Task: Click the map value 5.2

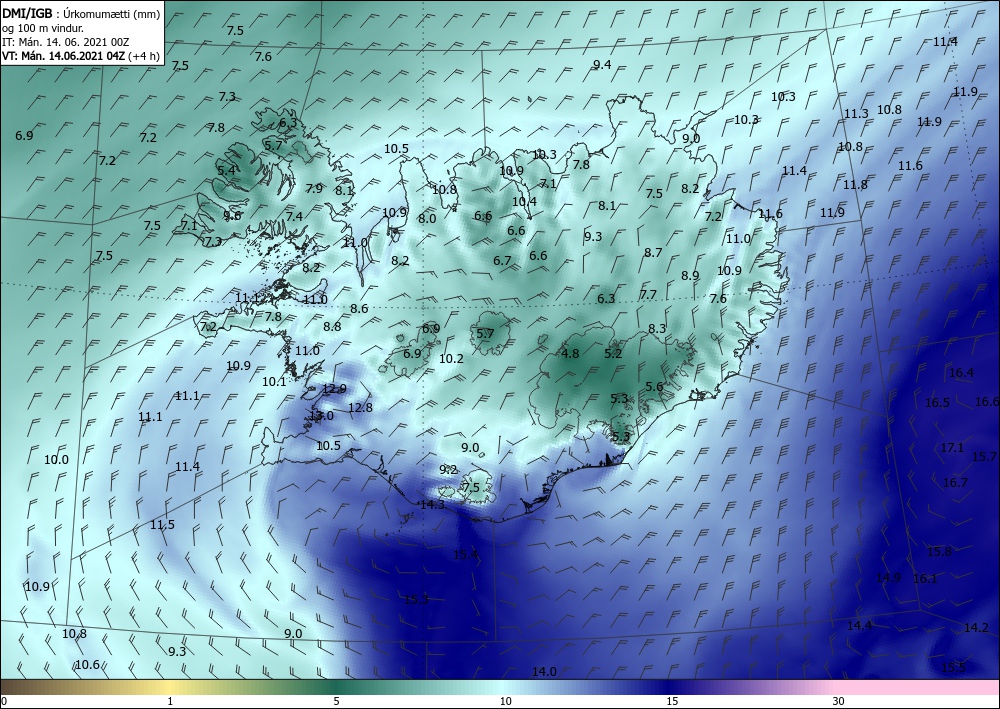Action: pyautogui.click(x=613, y=353)
